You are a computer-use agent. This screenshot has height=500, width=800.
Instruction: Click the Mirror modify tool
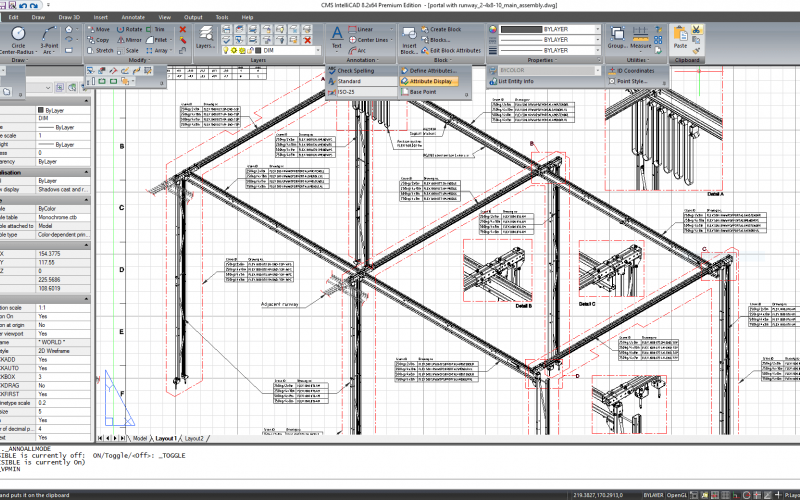coord(129,39)
